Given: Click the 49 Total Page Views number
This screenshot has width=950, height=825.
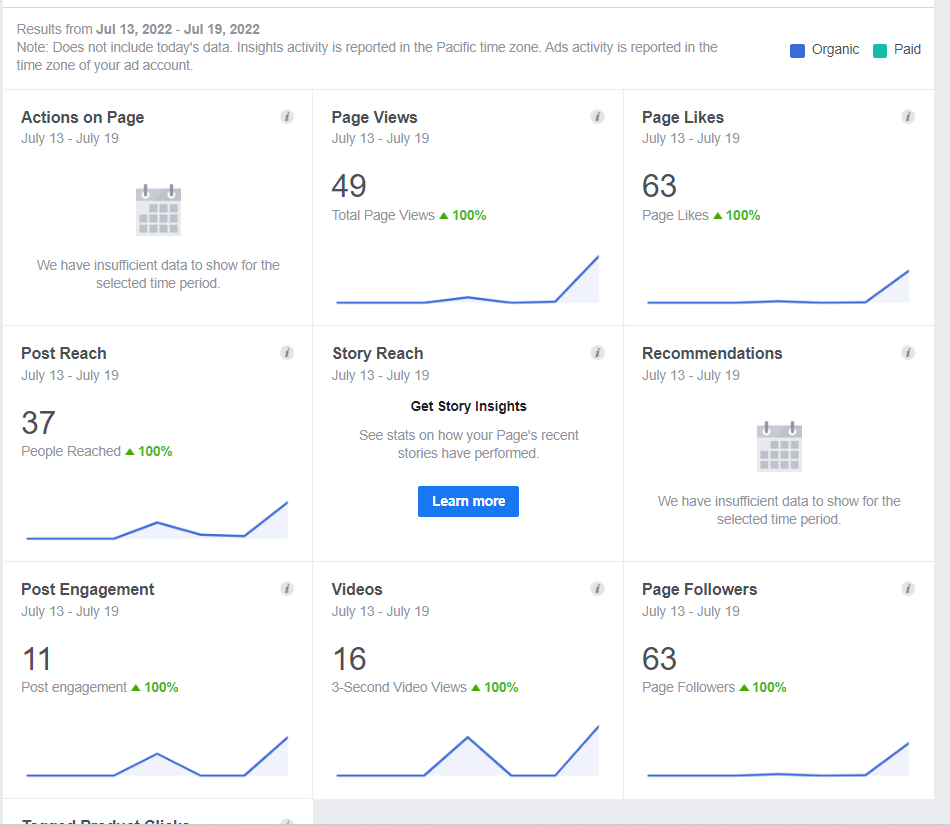Looking at the screenshot, I should pyautogui.click(x=349, y=186).
